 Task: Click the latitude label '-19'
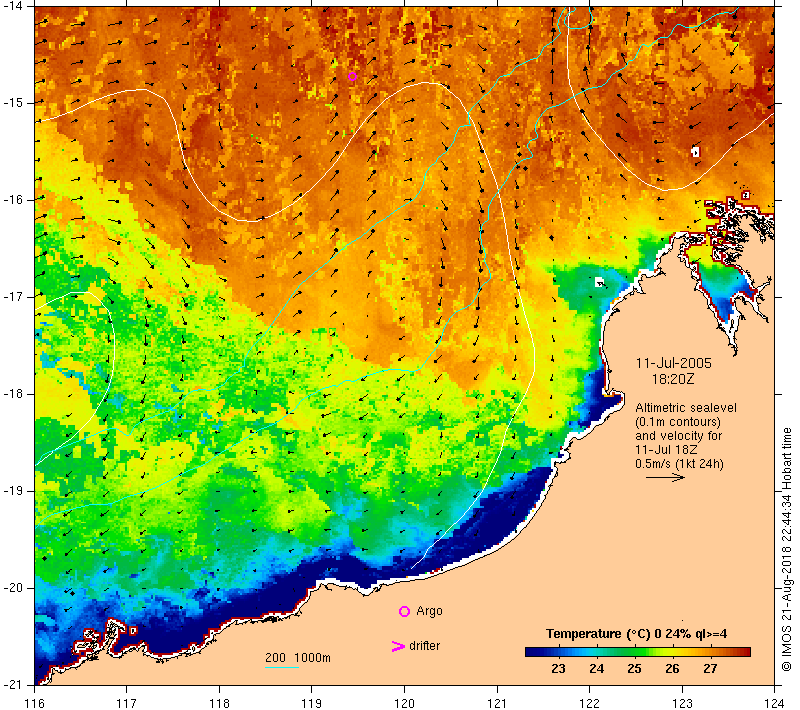coord(13,491)
